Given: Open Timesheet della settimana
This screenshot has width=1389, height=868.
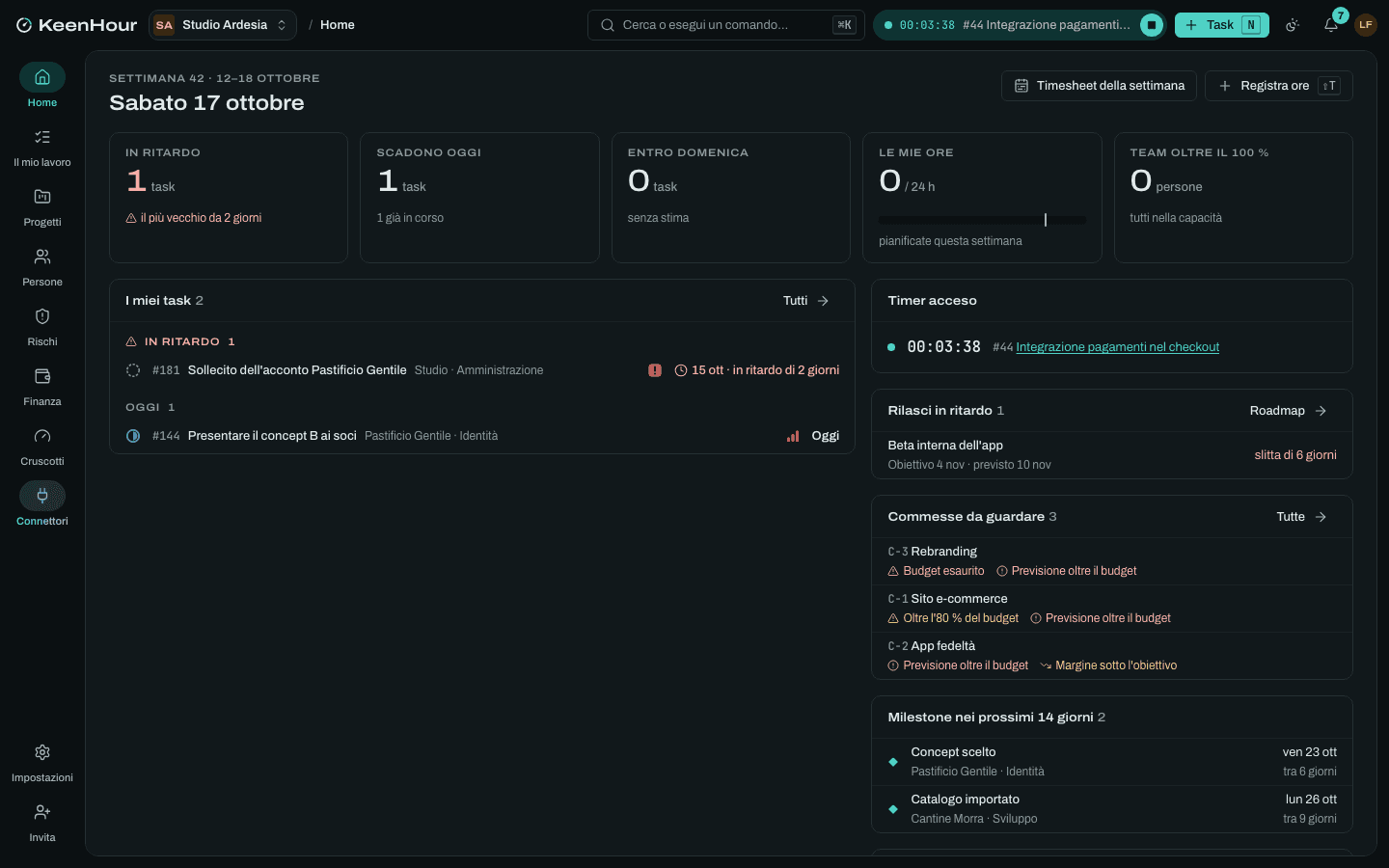Looking at the screenshot, I should [x=1100, y=86].
